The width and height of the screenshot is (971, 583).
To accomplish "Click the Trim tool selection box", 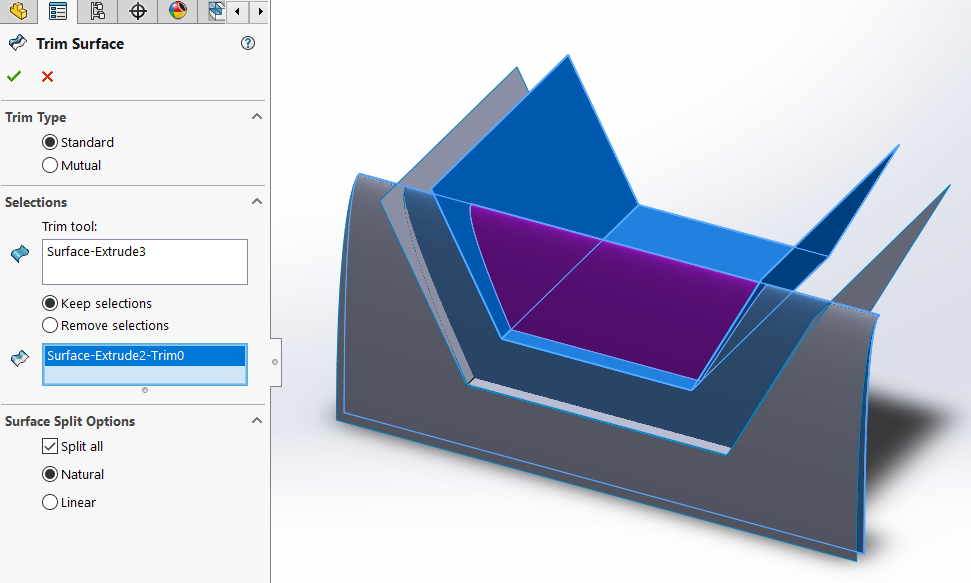I will [x=145, y=262].
